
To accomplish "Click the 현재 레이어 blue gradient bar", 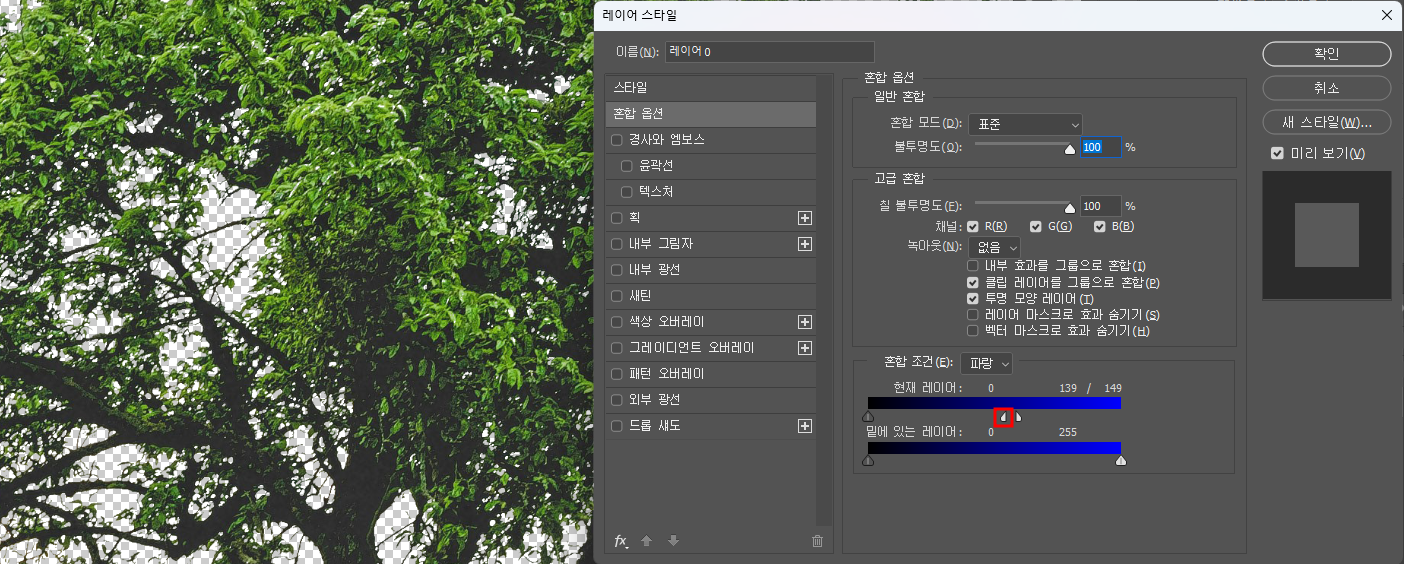I will (x=994, y=403).
